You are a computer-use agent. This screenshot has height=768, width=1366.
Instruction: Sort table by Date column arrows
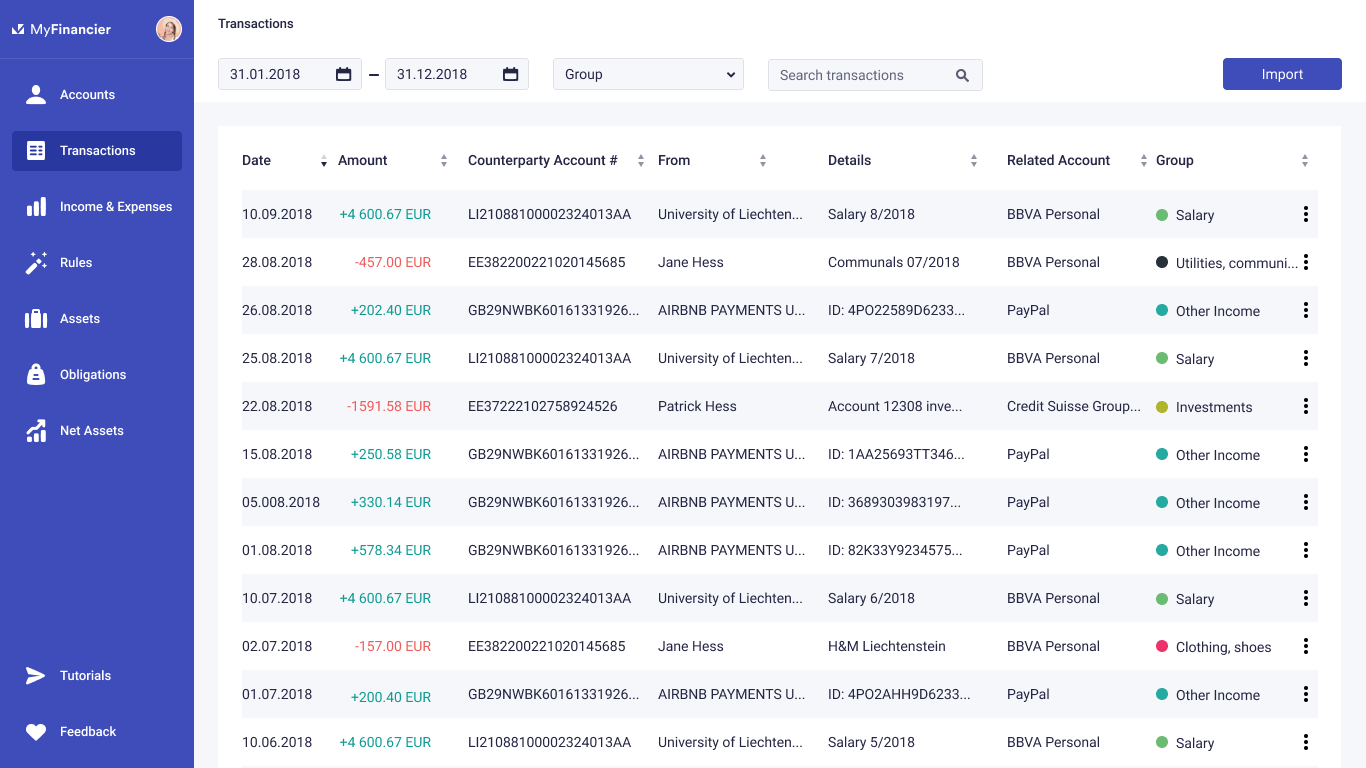coord(323,161)
